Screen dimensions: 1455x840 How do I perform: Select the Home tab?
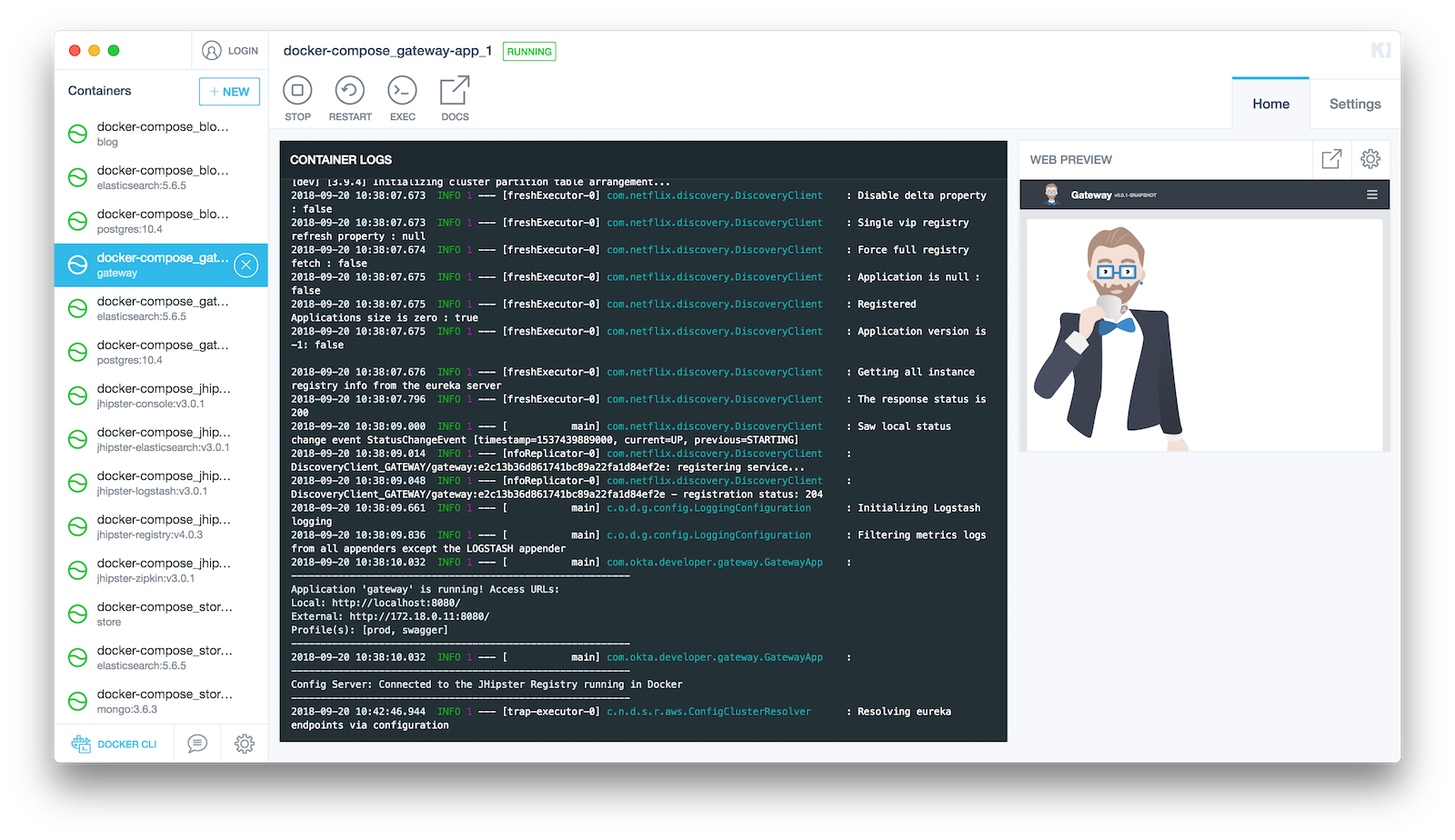click(x=1270, y=103)
